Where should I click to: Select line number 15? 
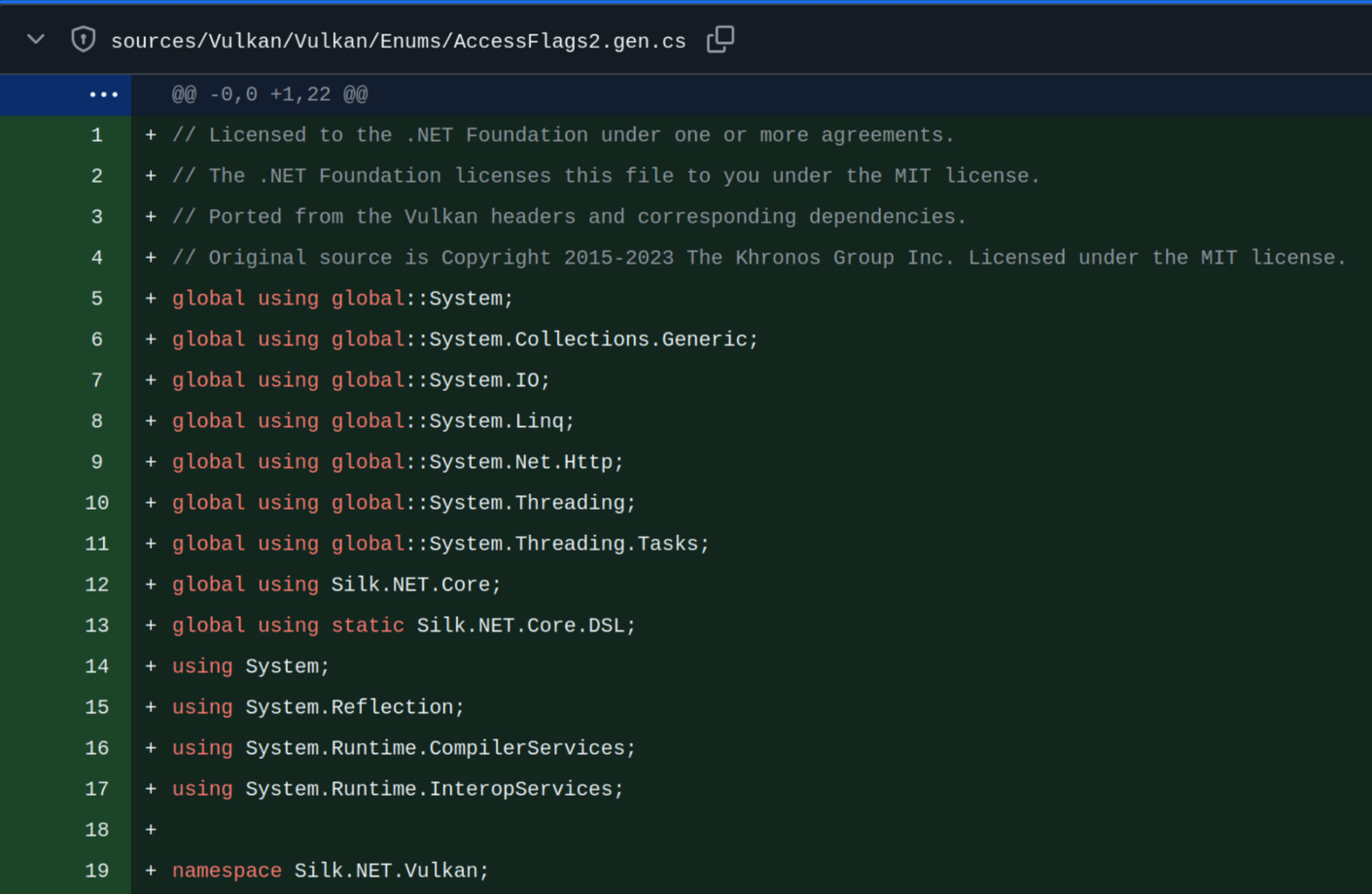[x=96, y=707]
